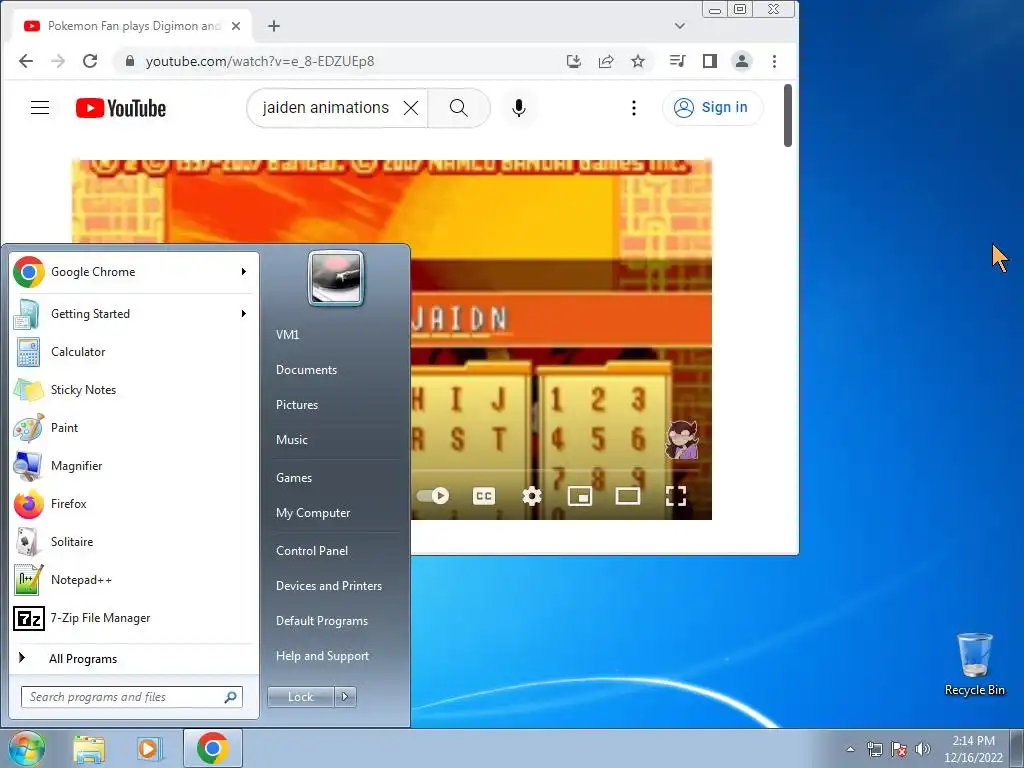The image size is (1024, 768).
Task: Click the YouTube search field
Action: tap(325, 108)
